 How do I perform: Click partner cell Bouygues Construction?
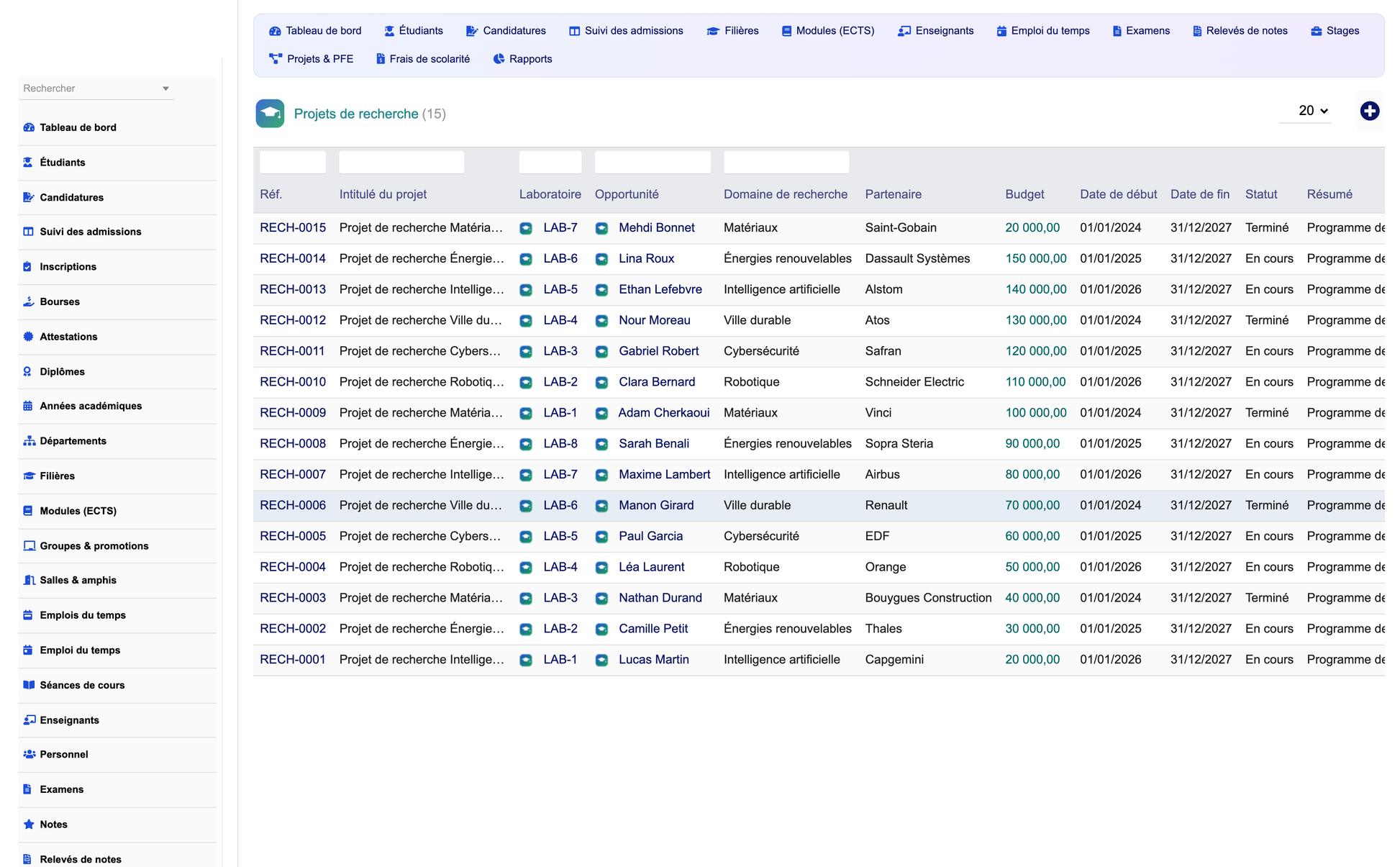pos(928,599)
